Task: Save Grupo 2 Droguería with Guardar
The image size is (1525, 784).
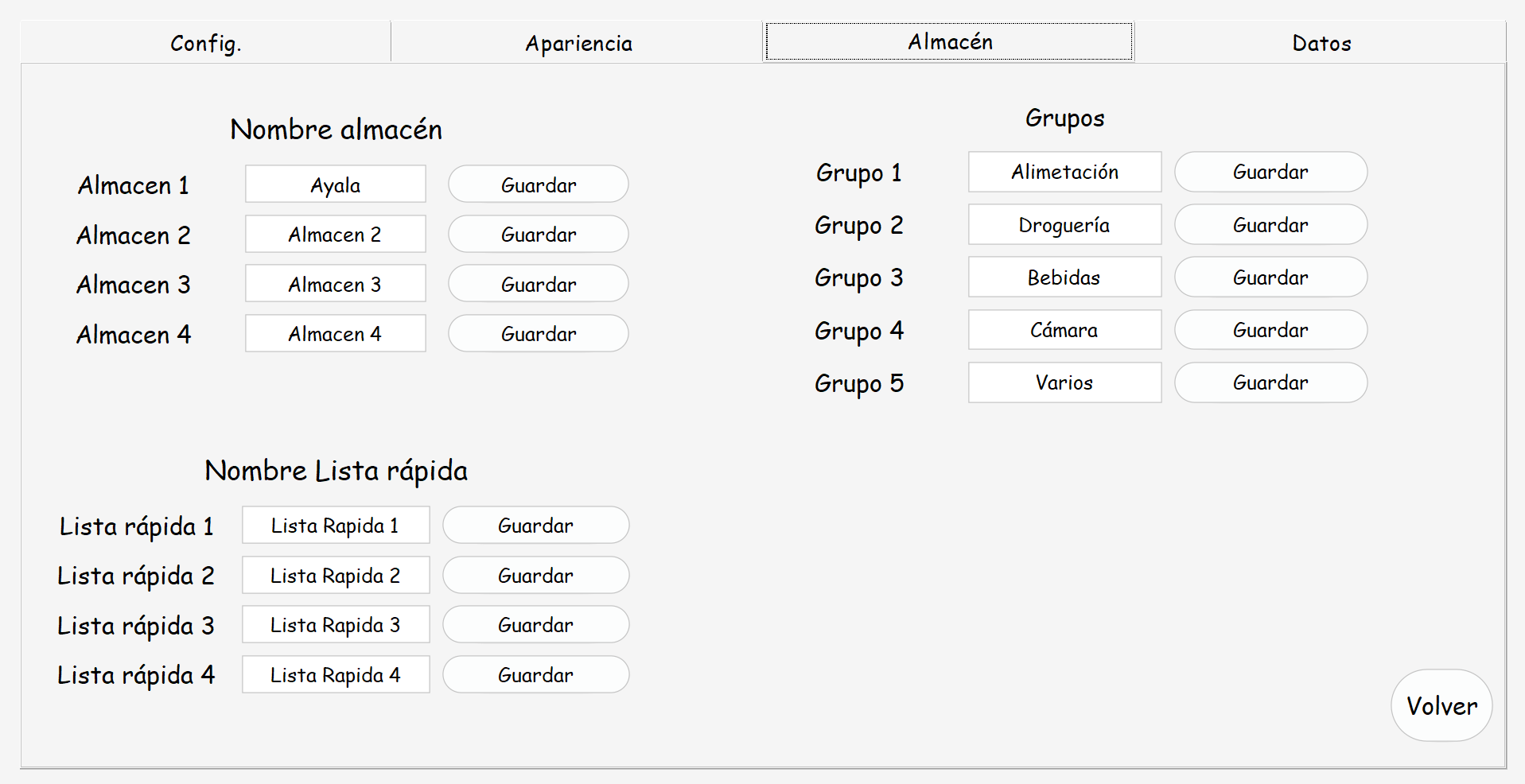Action: [x=1270, y=225]
